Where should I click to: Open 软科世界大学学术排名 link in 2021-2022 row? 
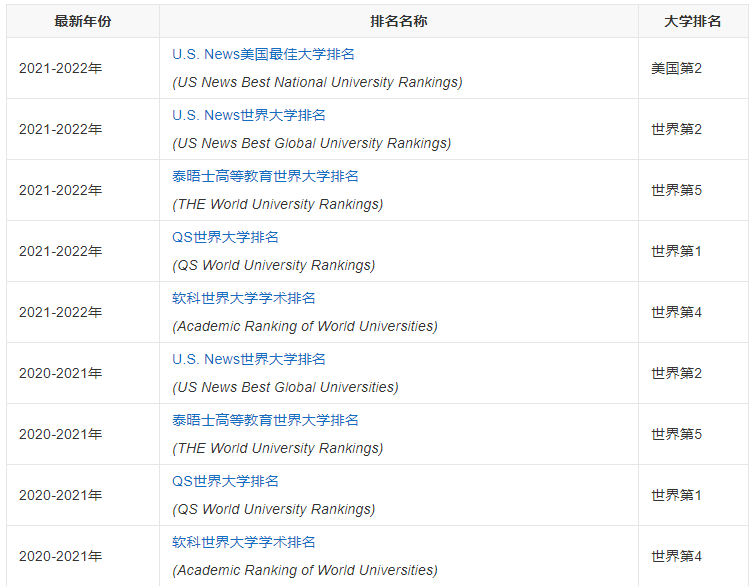coord(244,298)
